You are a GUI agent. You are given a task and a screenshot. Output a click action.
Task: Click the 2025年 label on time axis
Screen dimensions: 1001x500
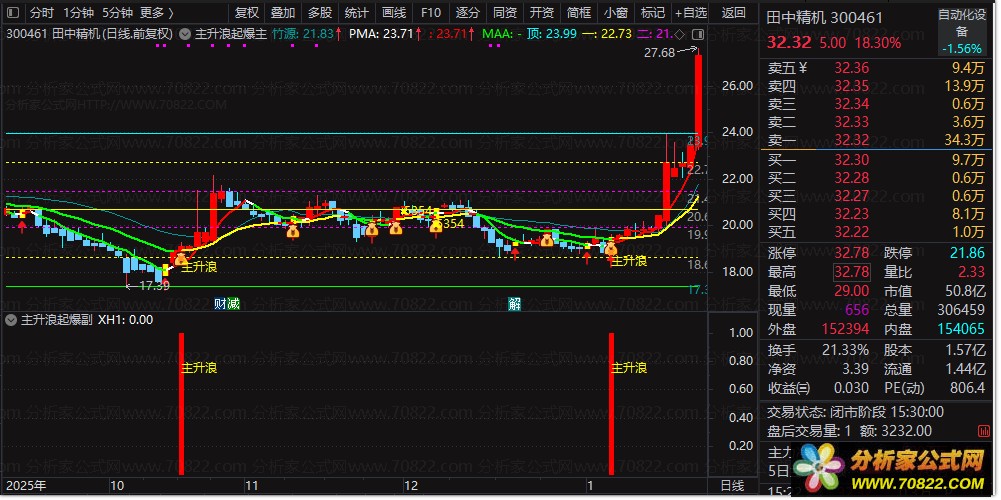pyautogui.click(x=26, y=485)
